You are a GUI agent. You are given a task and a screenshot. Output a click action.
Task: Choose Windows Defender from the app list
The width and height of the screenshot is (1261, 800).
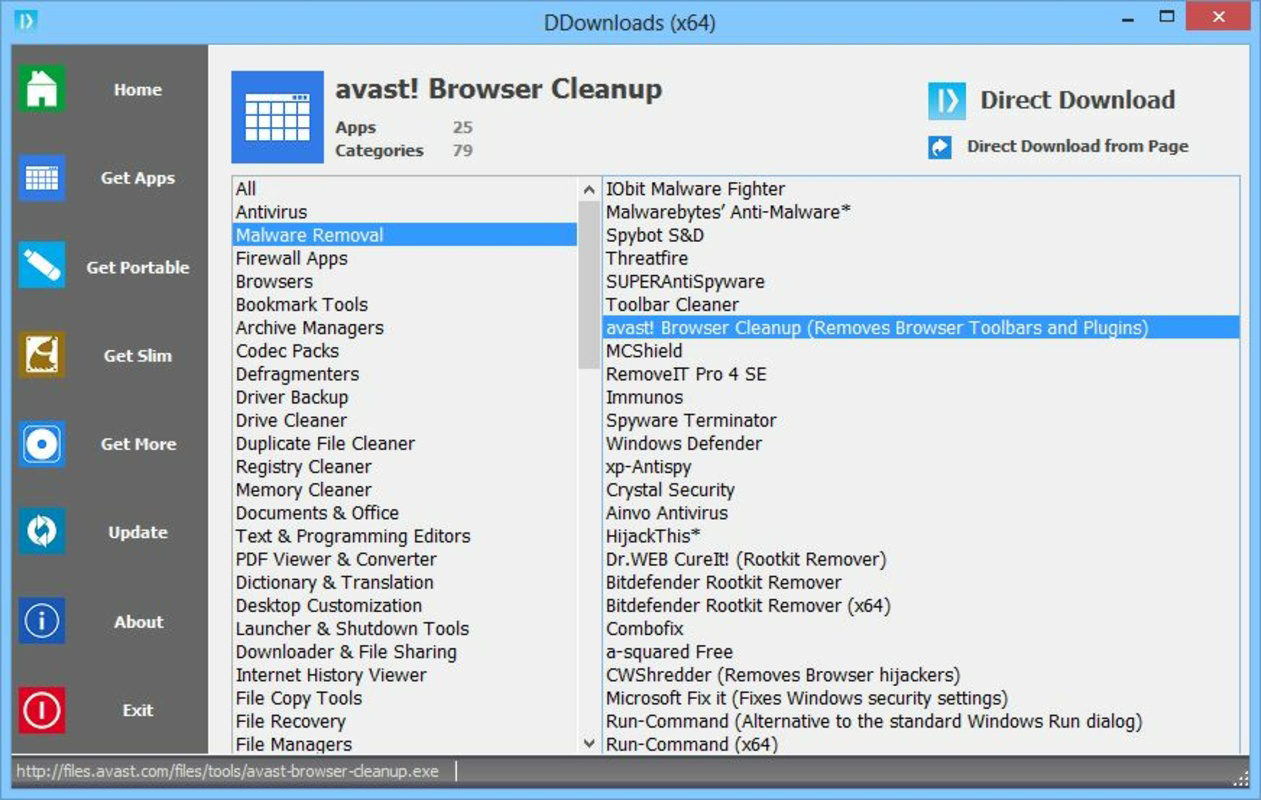point(683,443)
